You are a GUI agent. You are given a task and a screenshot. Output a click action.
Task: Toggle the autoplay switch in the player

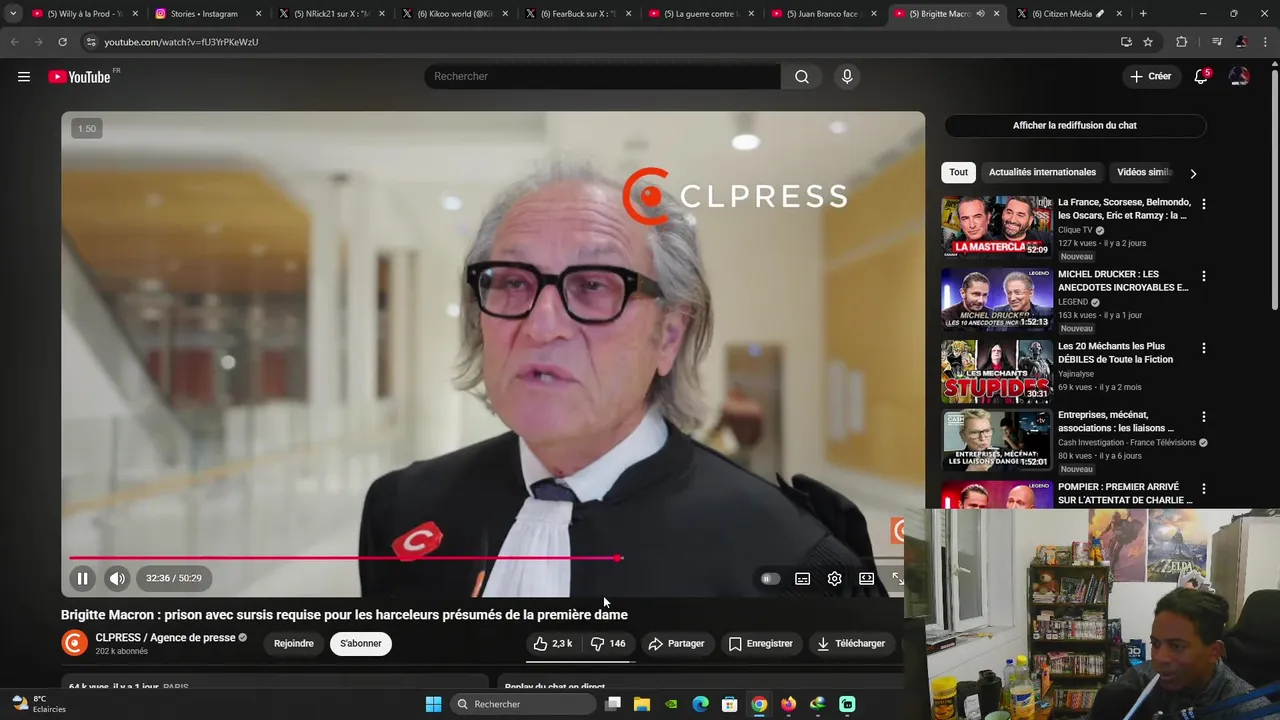pos(769,578)
